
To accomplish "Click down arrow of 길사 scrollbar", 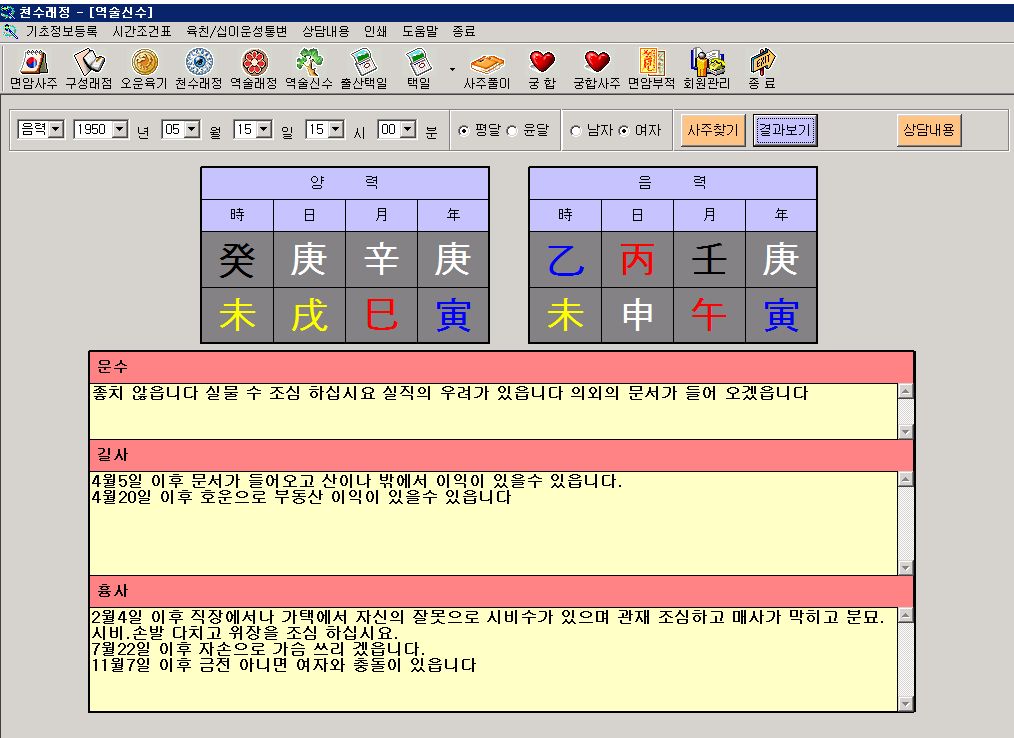I will [x=905, y=568].
